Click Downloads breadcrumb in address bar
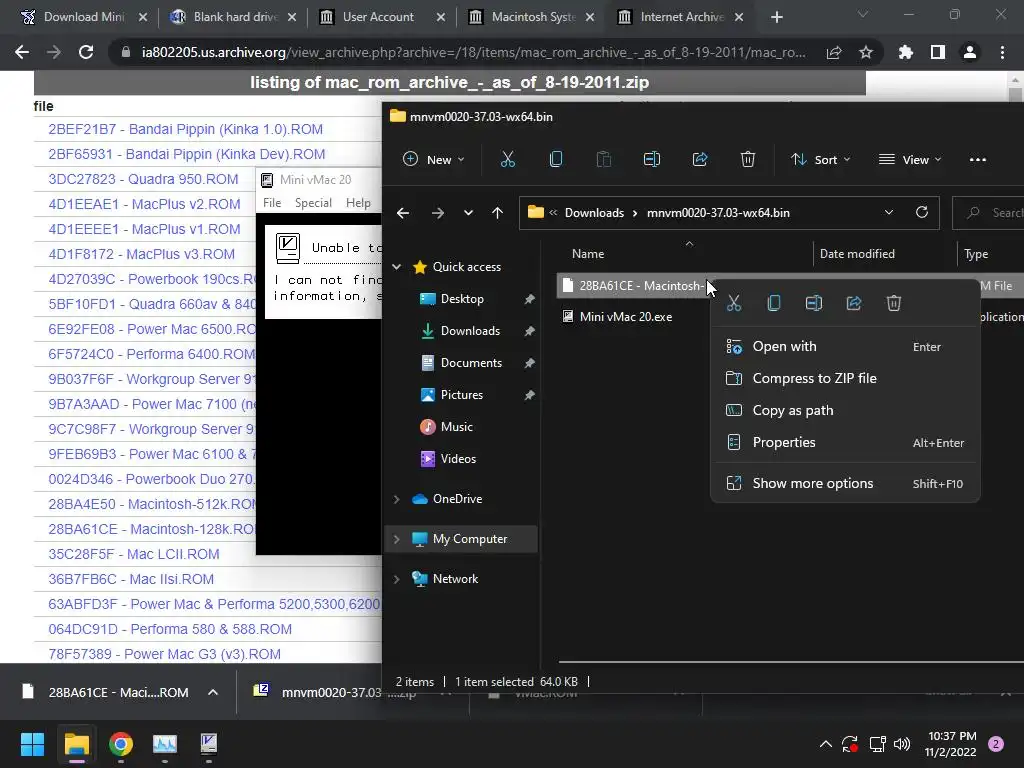This screenshot has width=1024, height=768. pos(594,213)
